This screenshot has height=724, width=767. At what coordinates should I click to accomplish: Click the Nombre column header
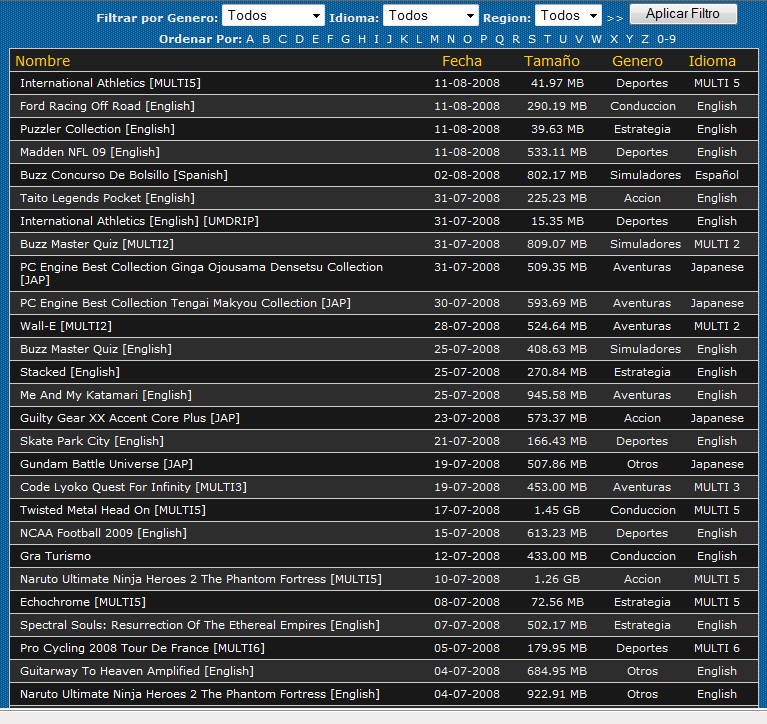[43, 61]
